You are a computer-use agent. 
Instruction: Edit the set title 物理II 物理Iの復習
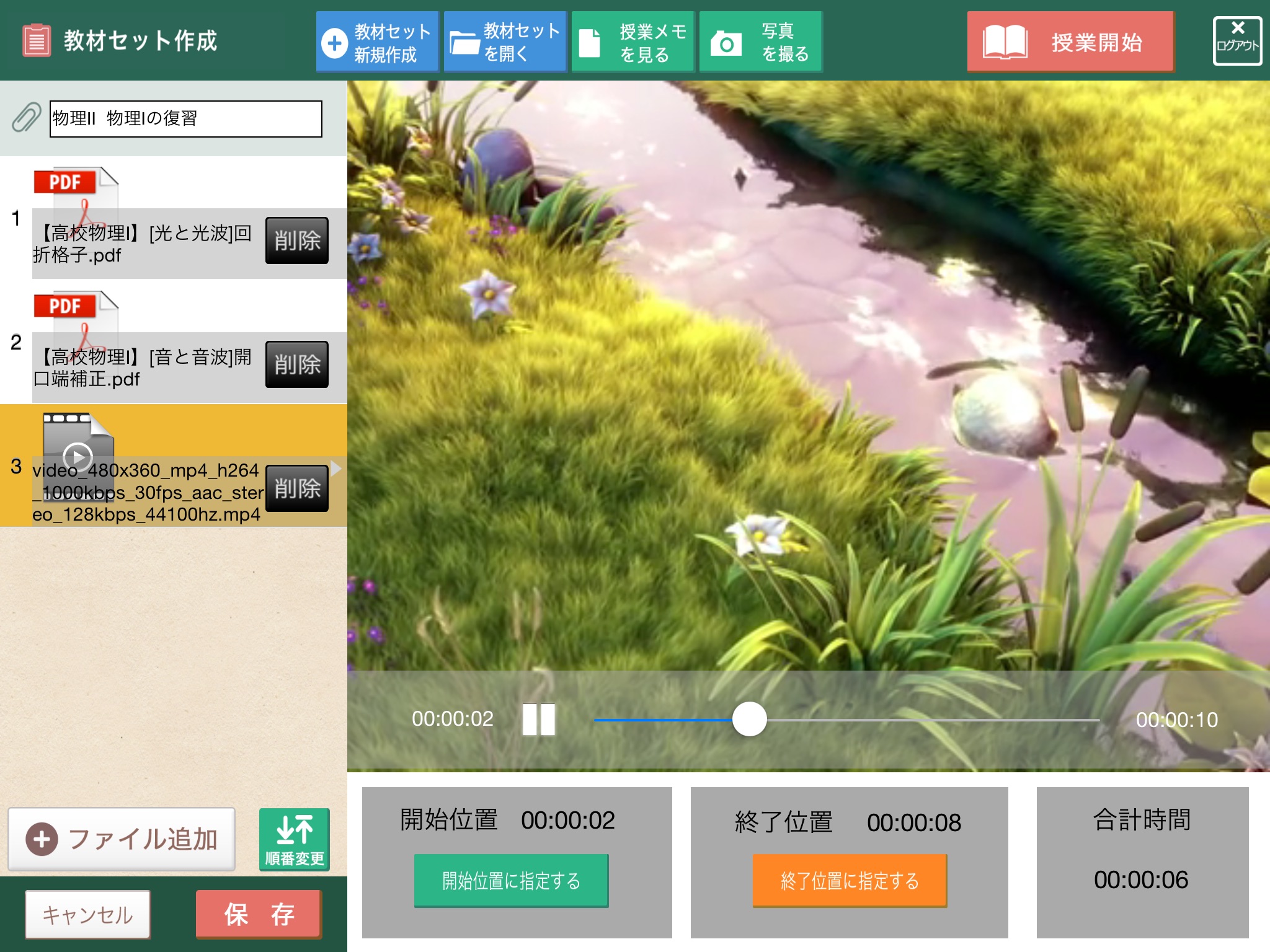[x=186, y=118]
